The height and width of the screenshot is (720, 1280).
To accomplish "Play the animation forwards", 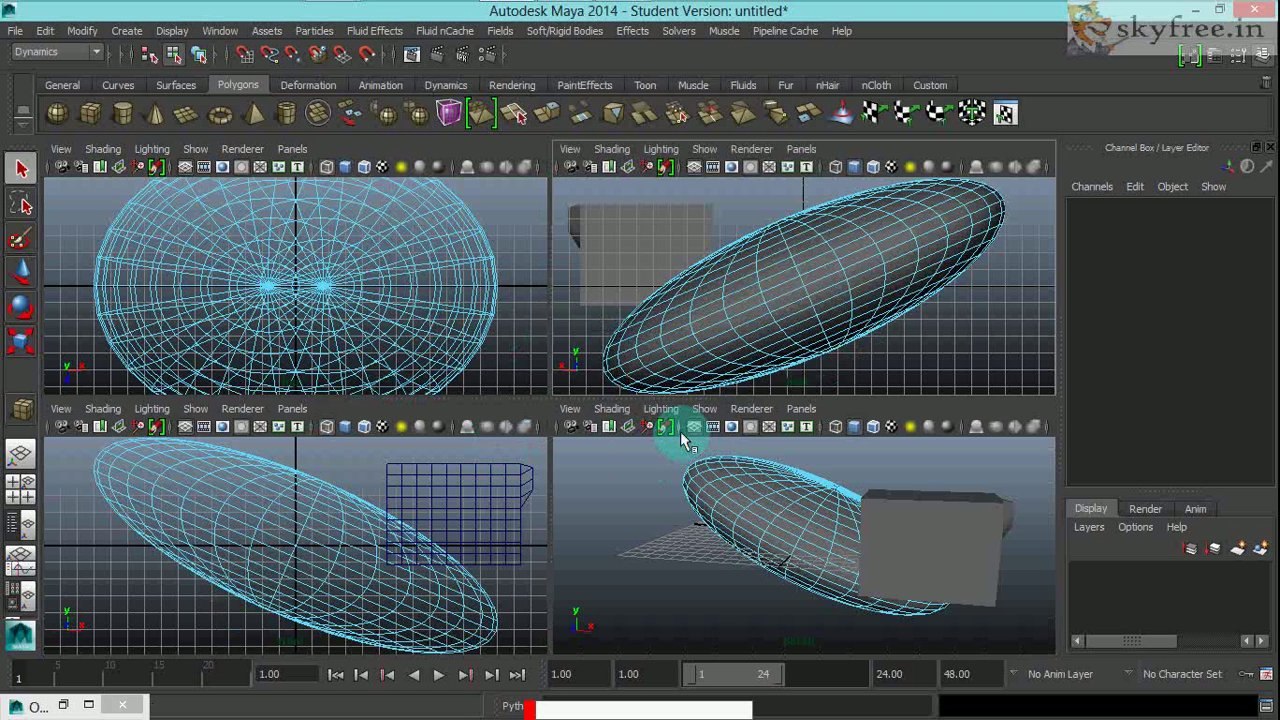I will point(439,675).
